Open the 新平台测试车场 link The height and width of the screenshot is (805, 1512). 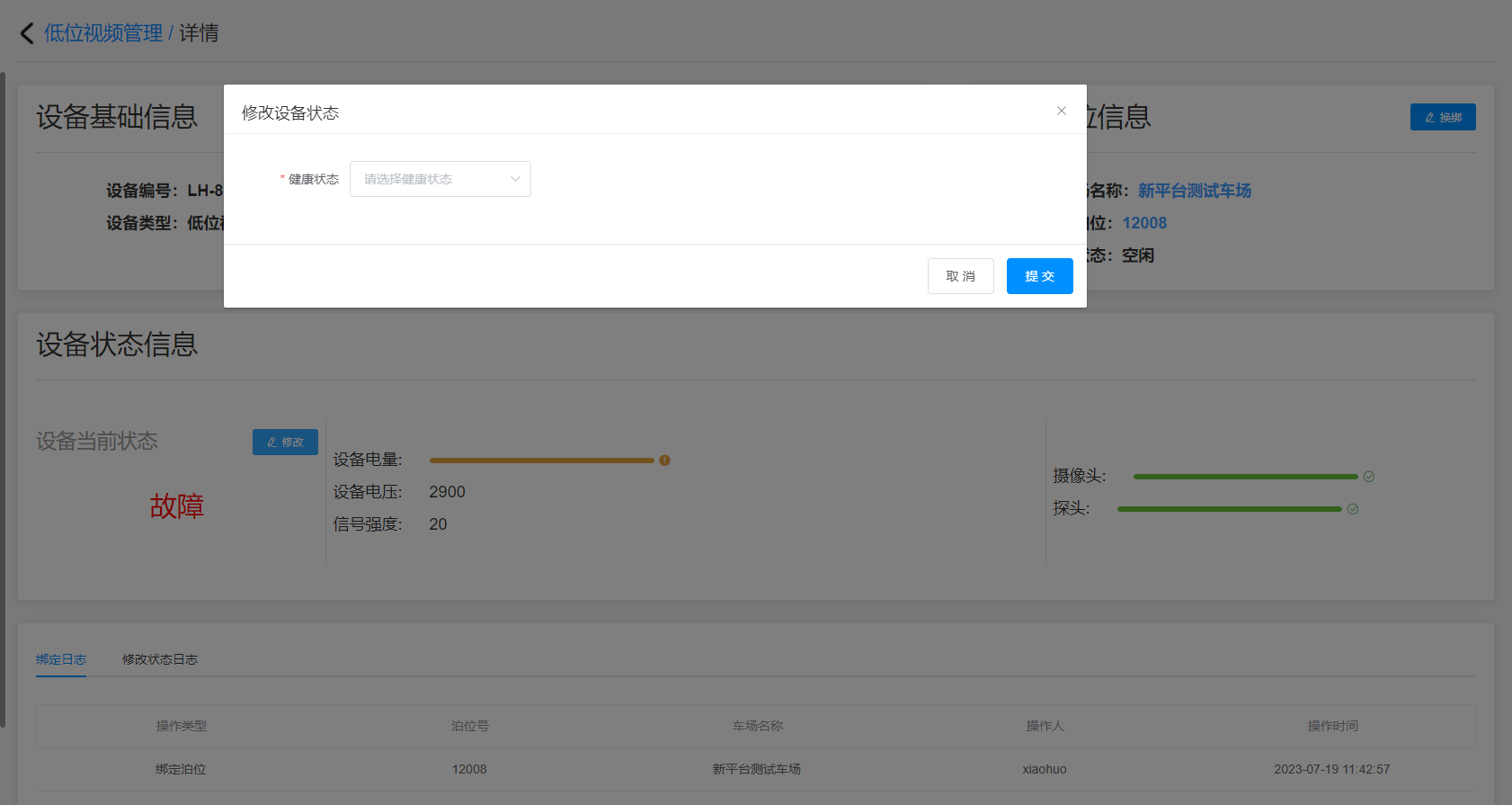[x=1194, y=191]
